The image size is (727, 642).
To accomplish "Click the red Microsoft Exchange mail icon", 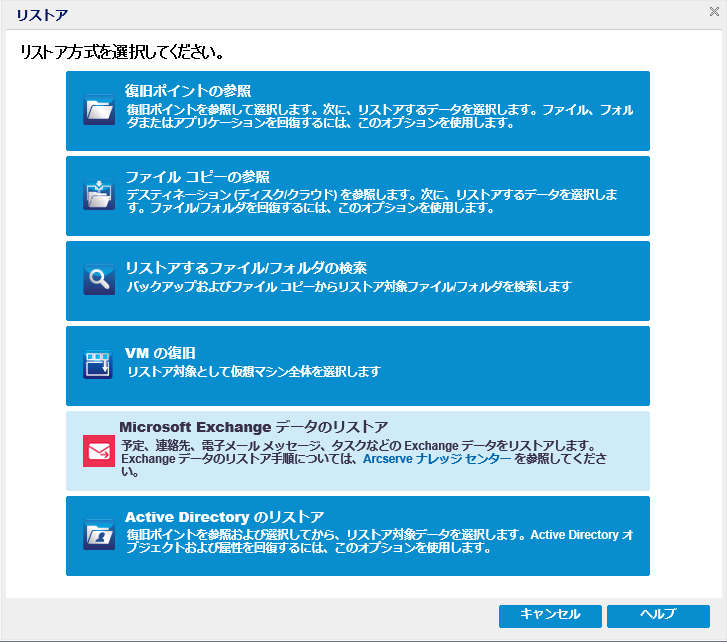I will 99,451.
